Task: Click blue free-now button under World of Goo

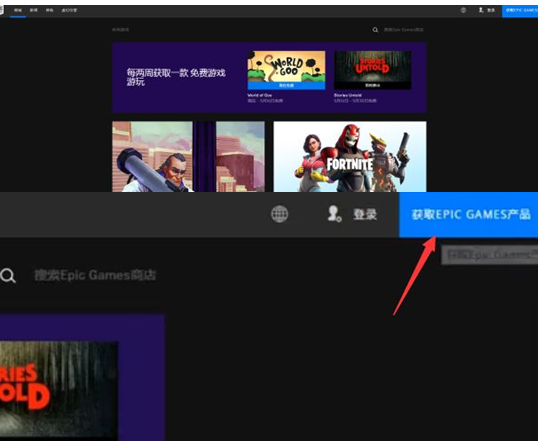Action: [x=286, y=85]
